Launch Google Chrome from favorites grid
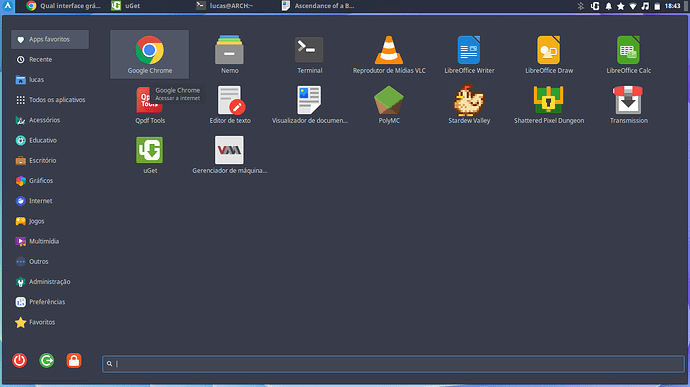This screenshot has height=387, width=690. [x=150, y=55]
